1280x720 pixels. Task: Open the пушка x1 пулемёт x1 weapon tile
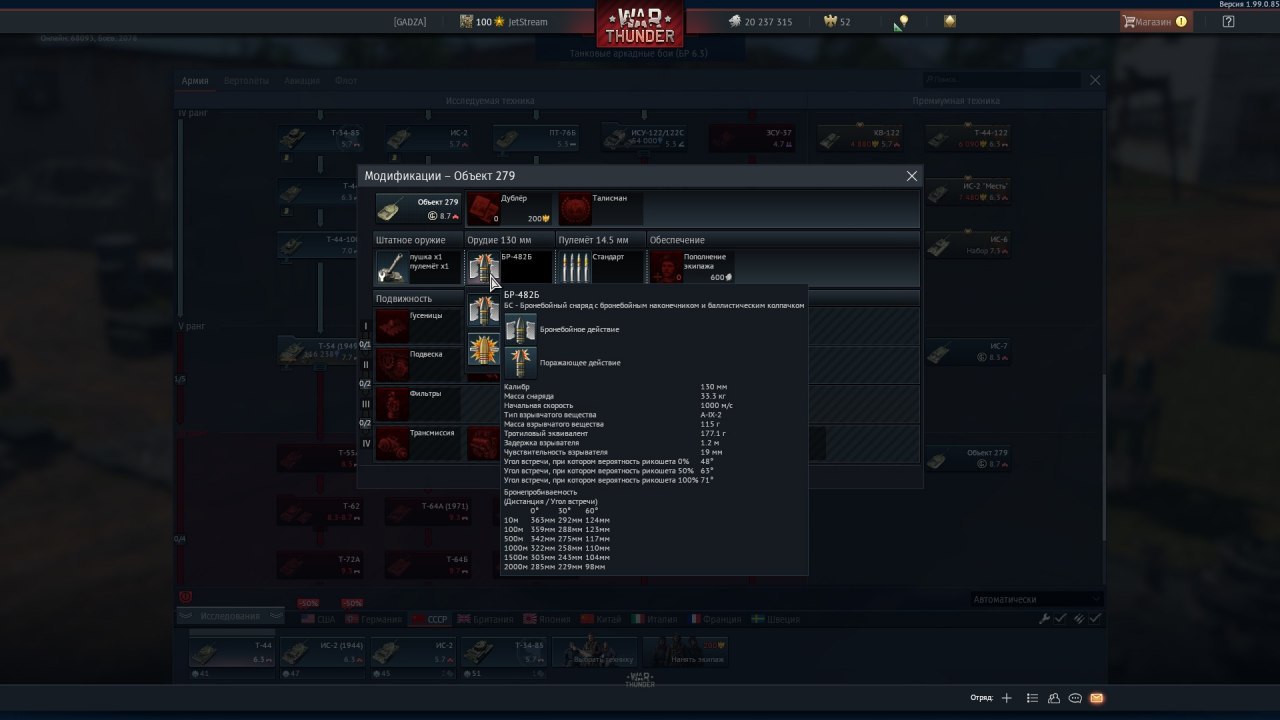click(x=418, y=267)
